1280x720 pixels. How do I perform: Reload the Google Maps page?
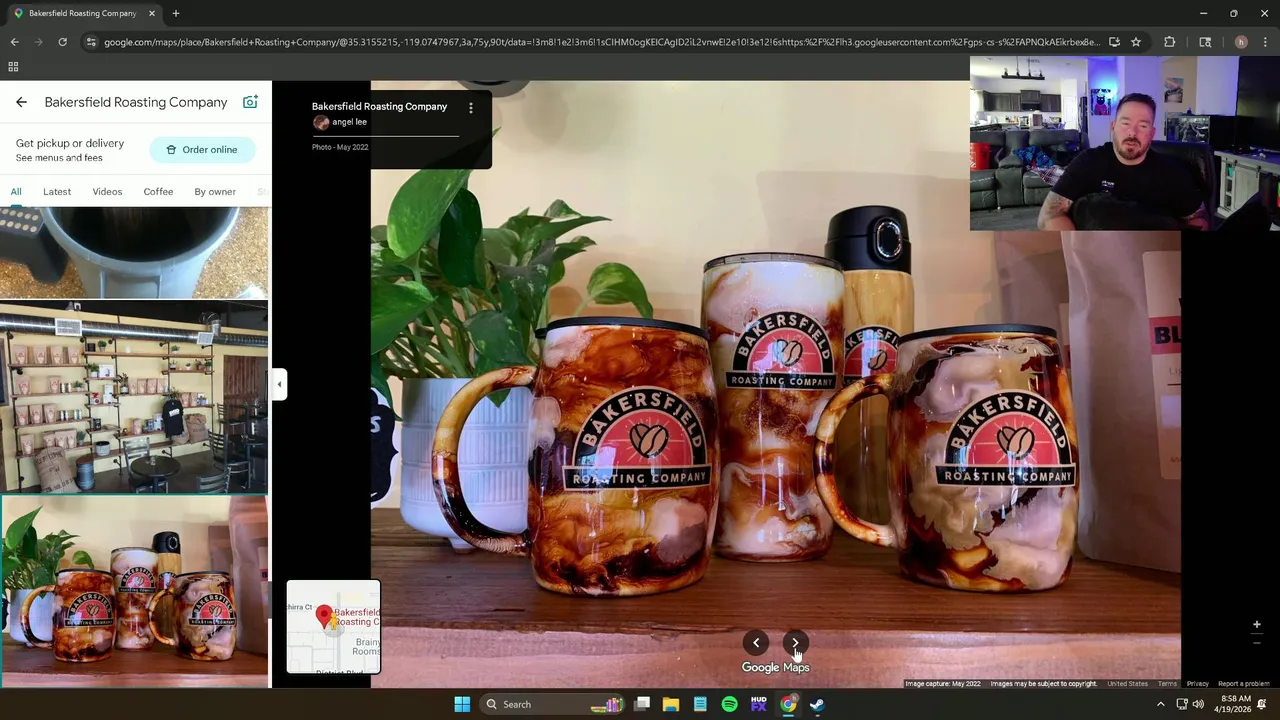(62, 42)
